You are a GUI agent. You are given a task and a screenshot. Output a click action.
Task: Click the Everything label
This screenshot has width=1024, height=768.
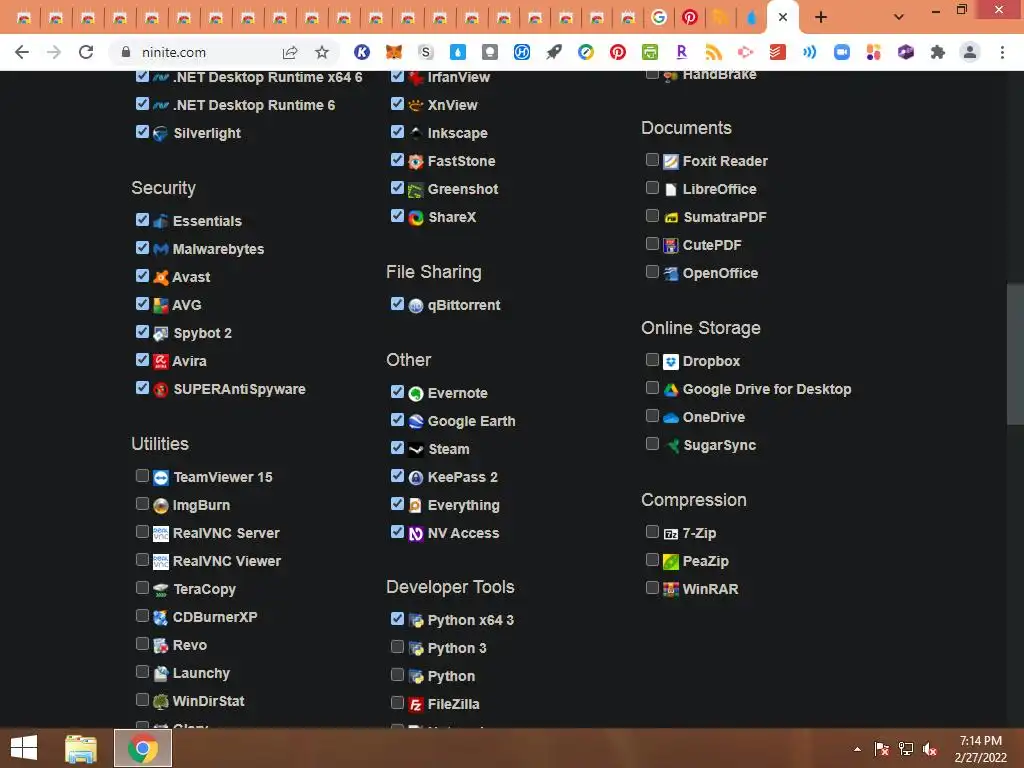point(464,505)
